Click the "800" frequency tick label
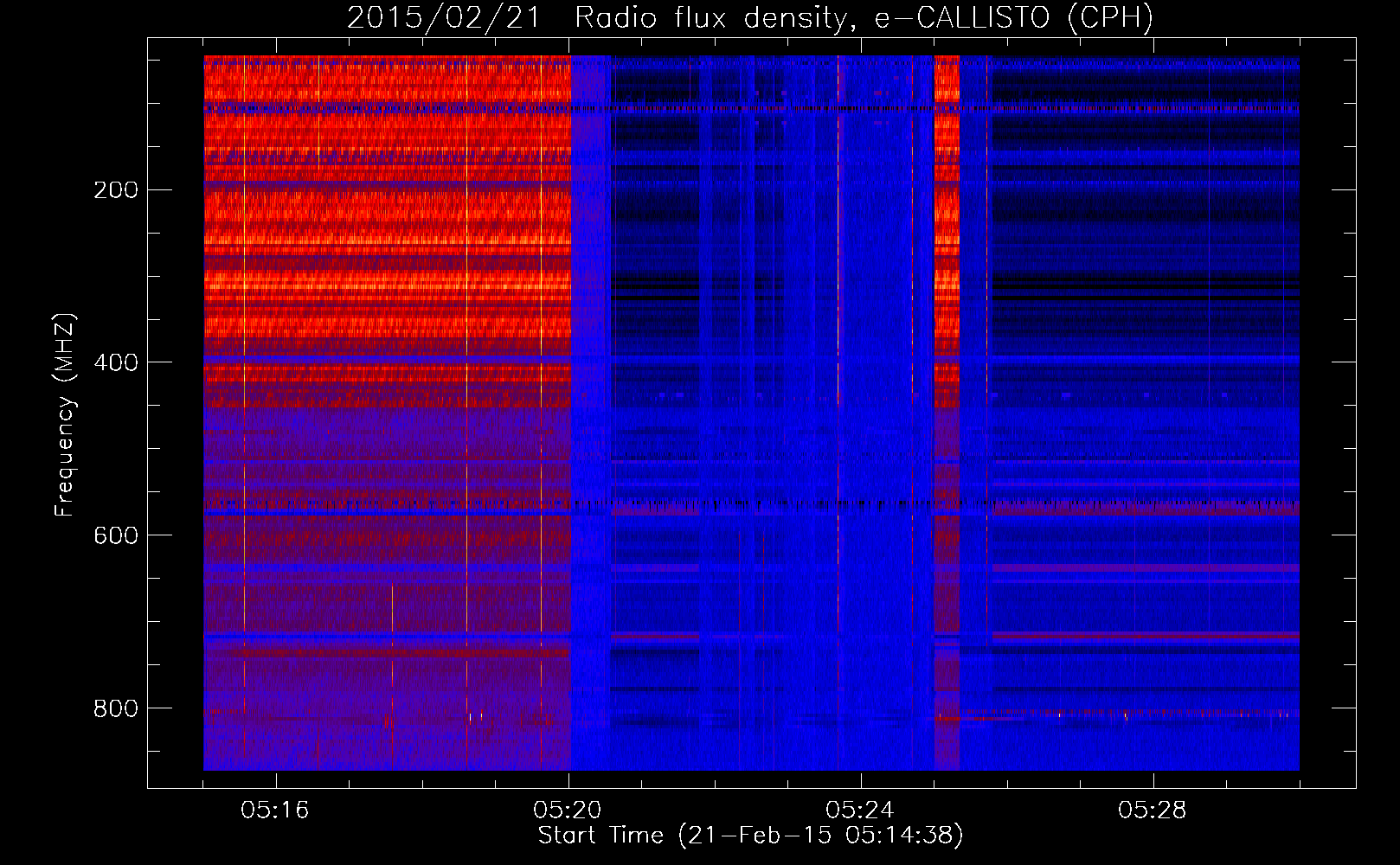This screenshot has height=865, width=1400. pyautogui.click(x=115, y=708)
